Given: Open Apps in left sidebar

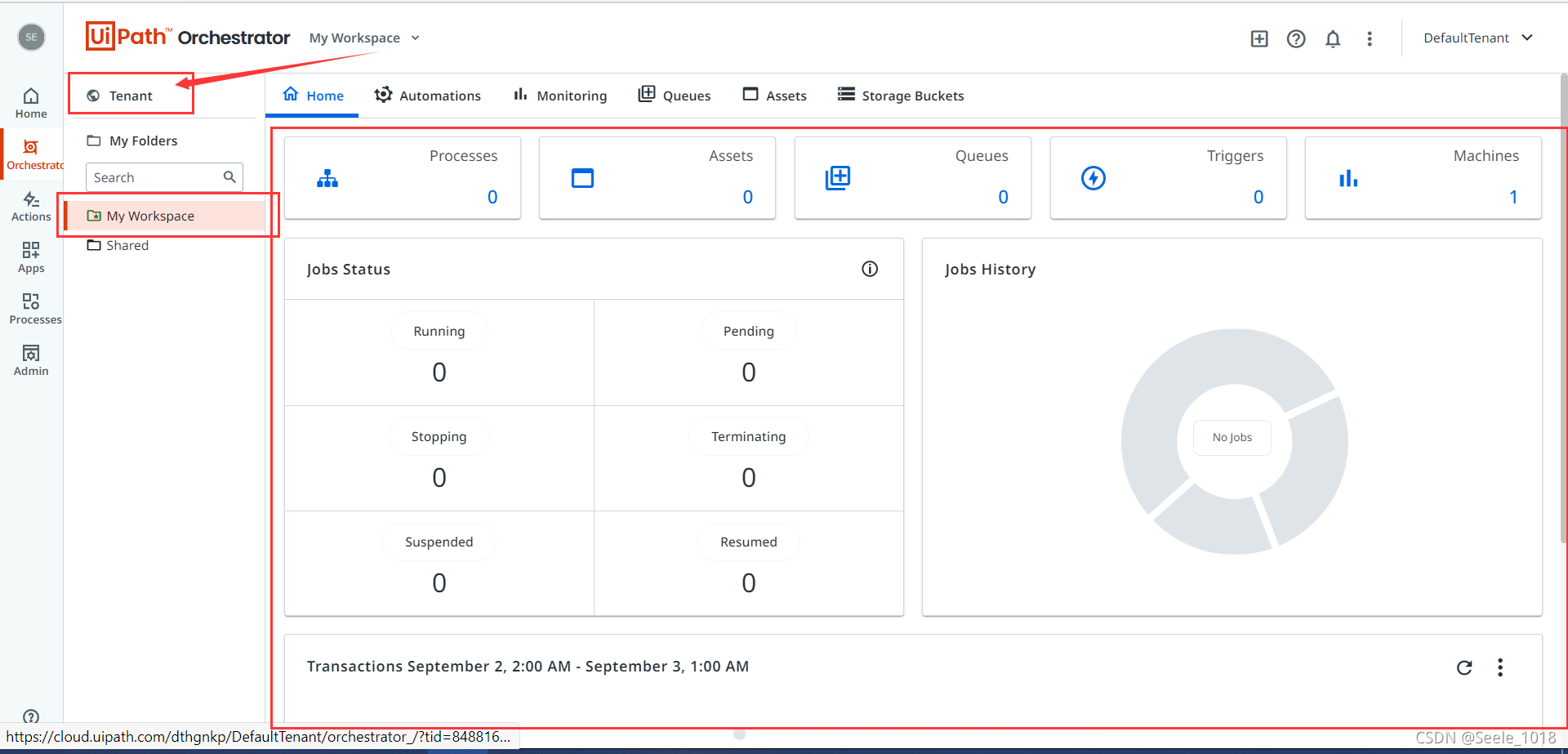Looking at the screenshot, I should [x=31, y=257].
